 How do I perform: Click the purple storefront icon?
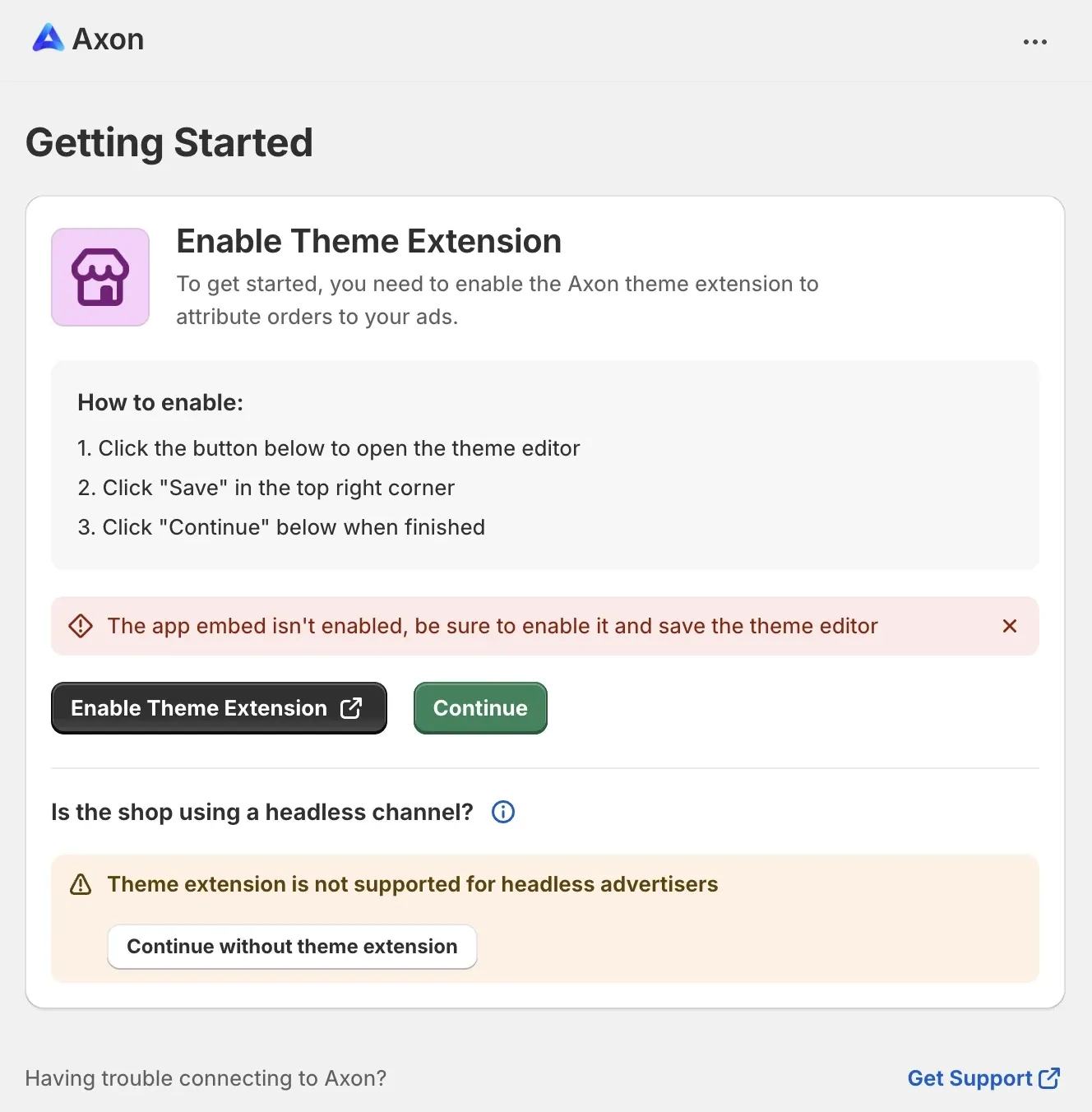[x=99, y=276]
